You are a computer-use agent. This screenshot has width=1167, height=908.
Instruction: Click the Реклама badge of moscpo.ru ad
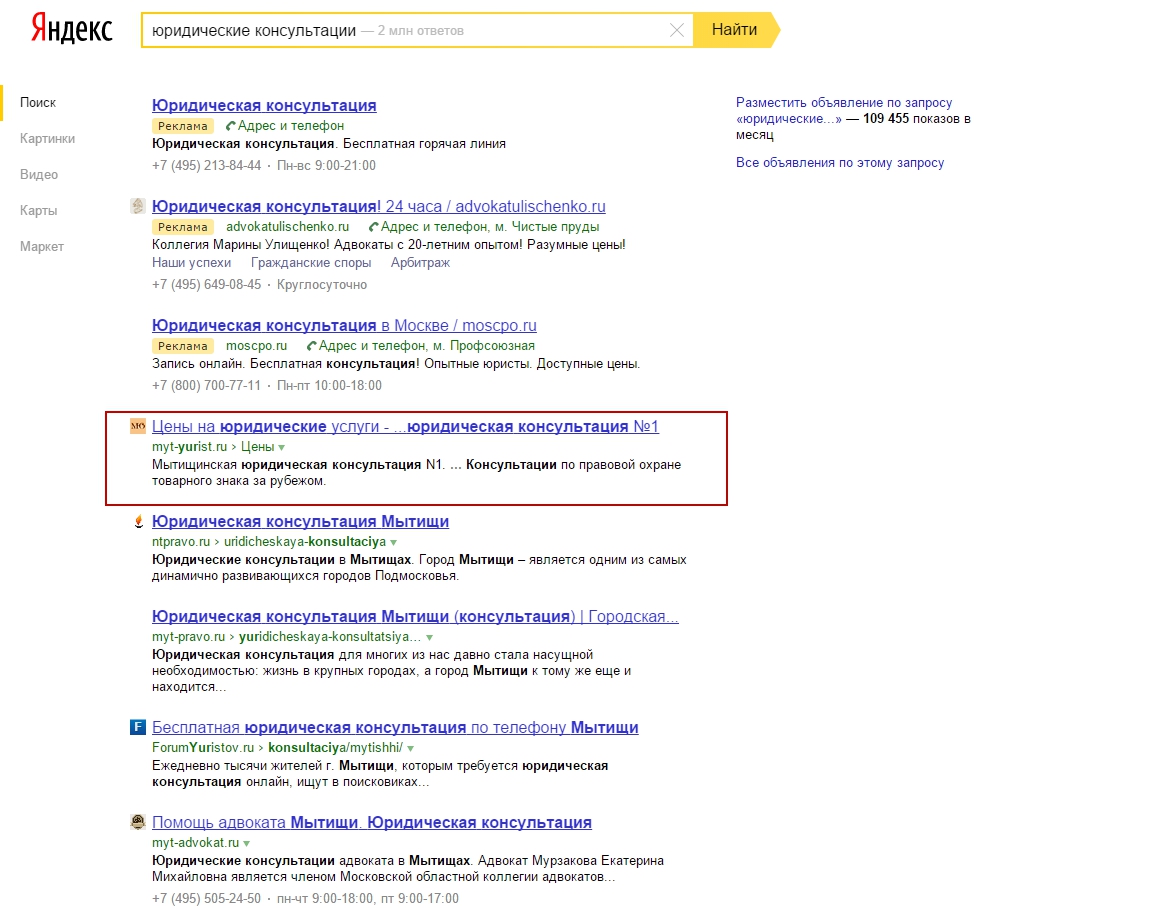[x=182, y=346]
